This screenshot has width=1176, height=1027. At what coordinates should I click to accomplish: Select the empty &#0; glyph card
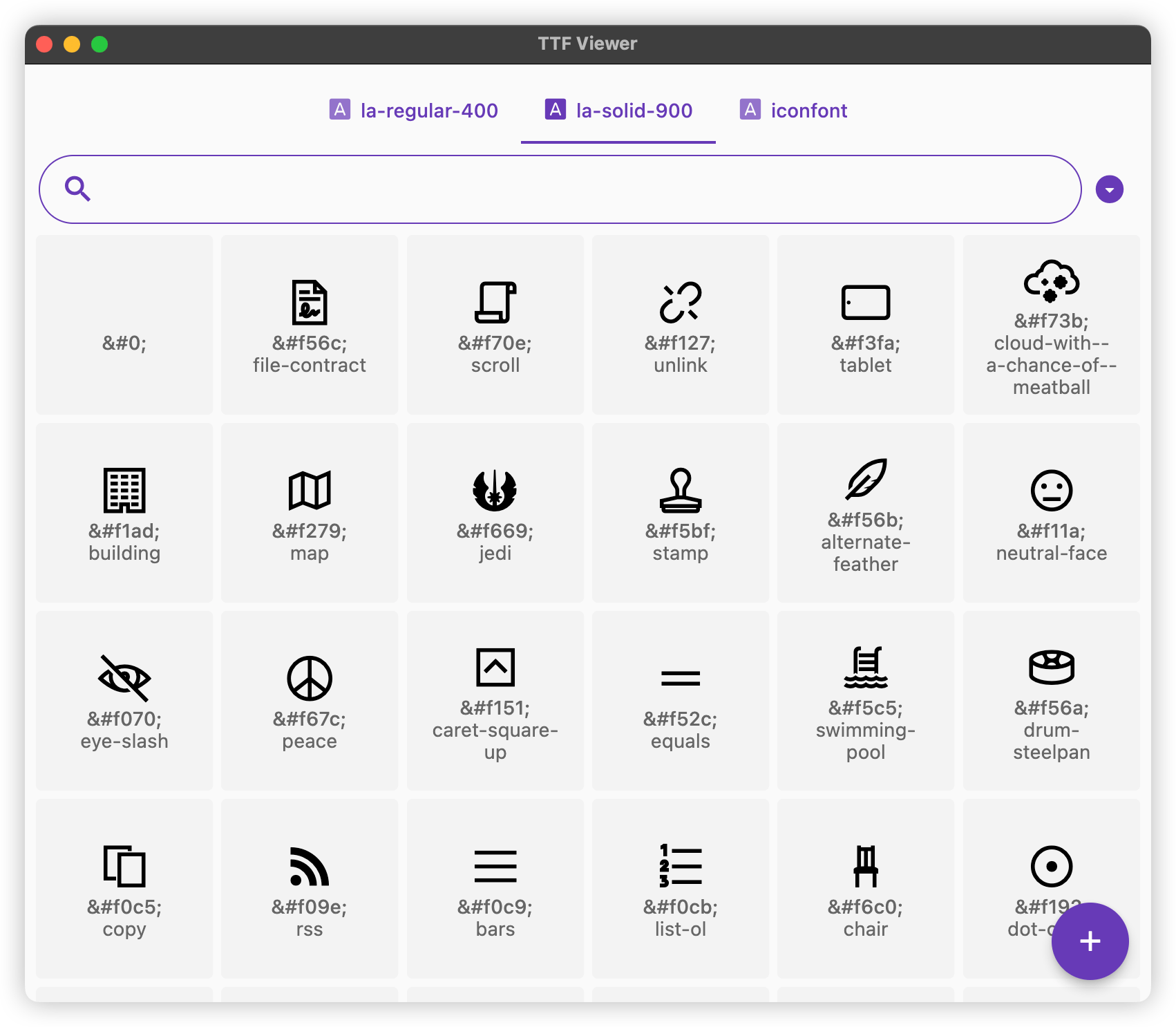click(124, 325)
